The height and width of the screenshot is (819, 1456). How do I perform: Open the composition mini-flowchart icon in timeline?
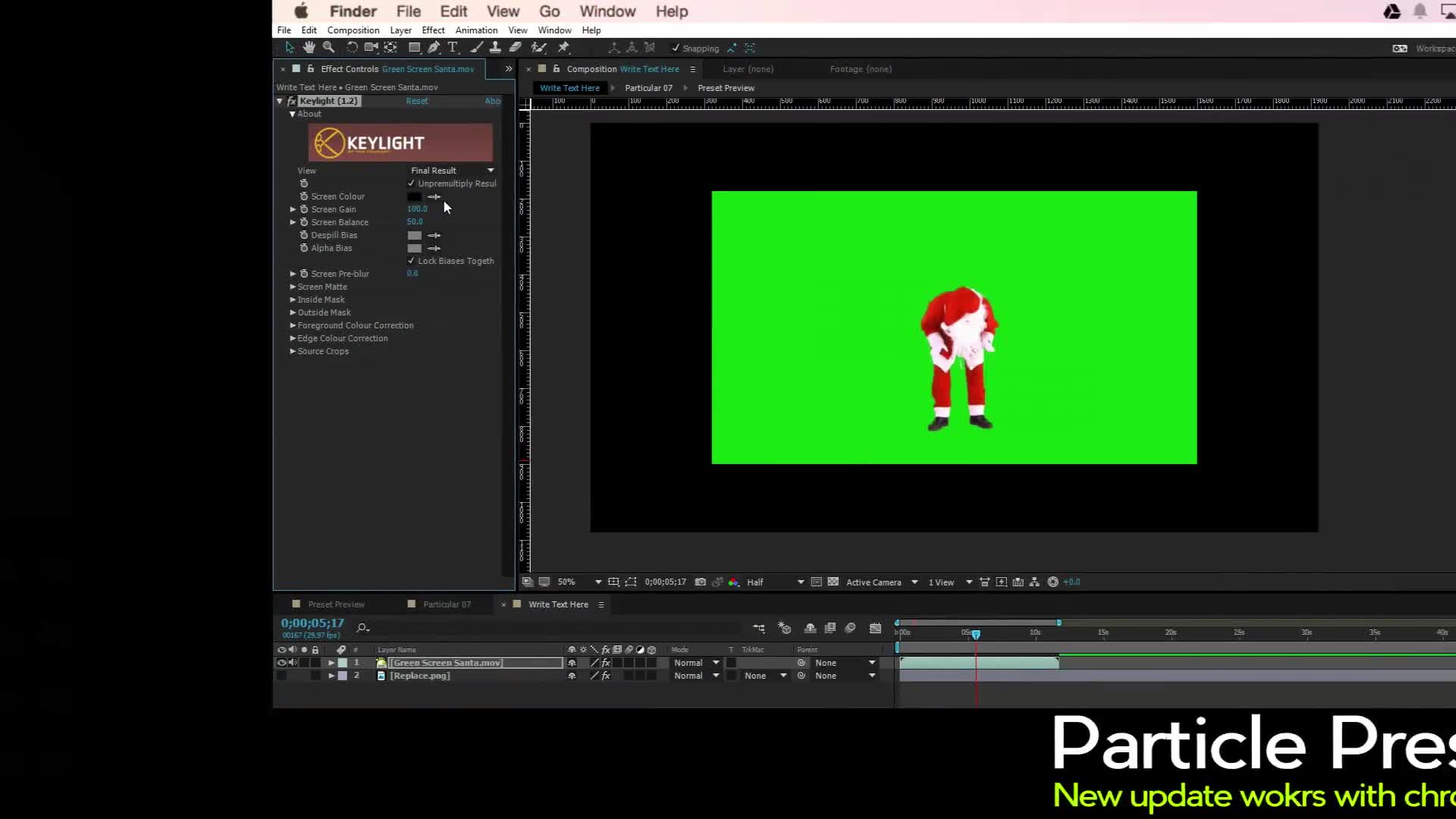(x=758, y=628)
